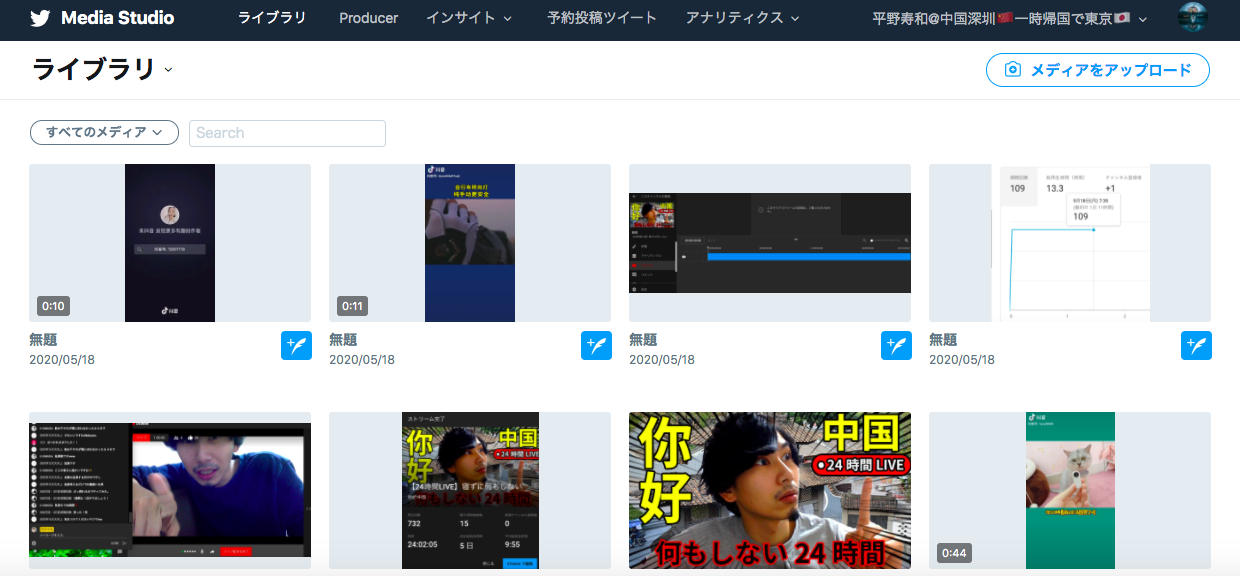Click camera icon in upload media button
This screenshot has height=576, width=1240.
pos(1013,70)
